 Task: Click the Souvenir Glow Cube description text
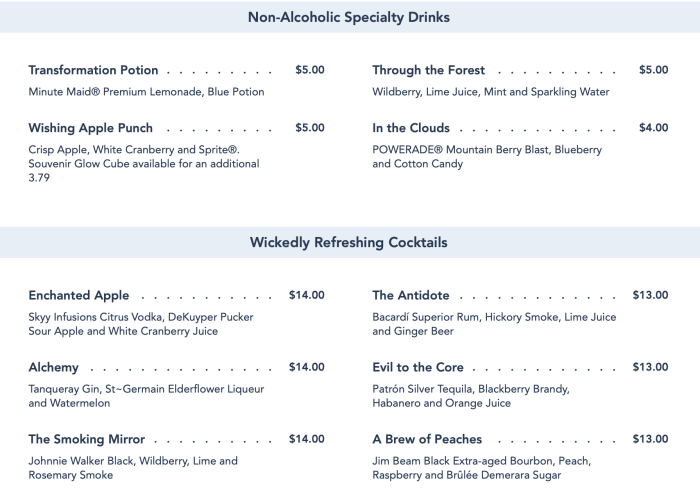tap(143, 163)
